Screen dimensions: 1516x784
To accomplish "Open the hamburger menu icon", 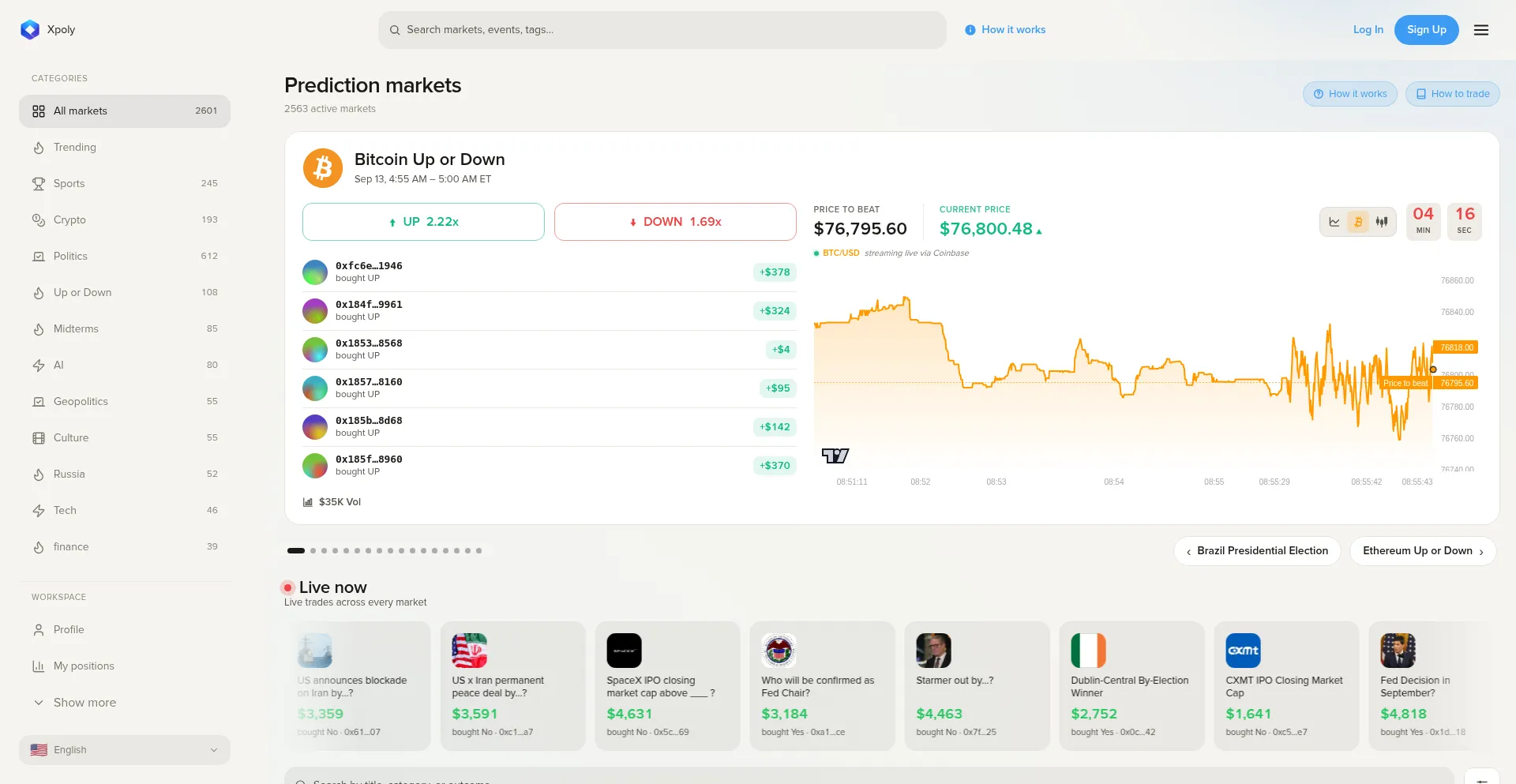I will coord(1481,30).
